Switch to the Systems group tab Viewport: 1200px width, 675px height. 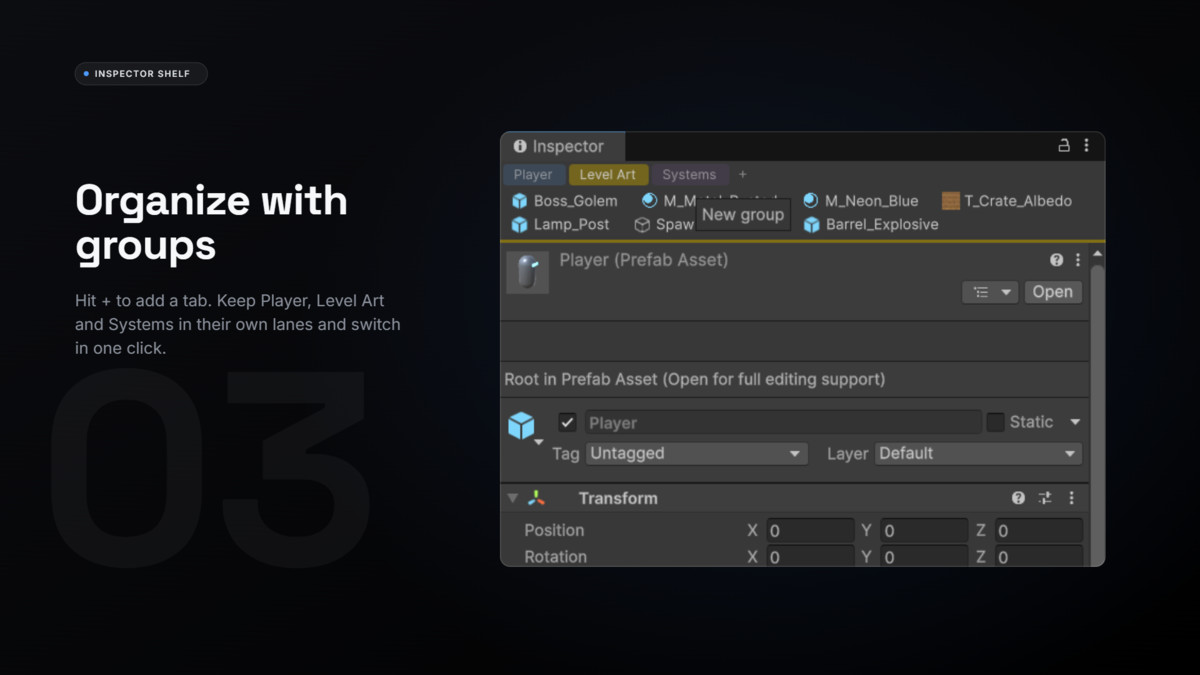pyautogui.click(x=689, y=175)
